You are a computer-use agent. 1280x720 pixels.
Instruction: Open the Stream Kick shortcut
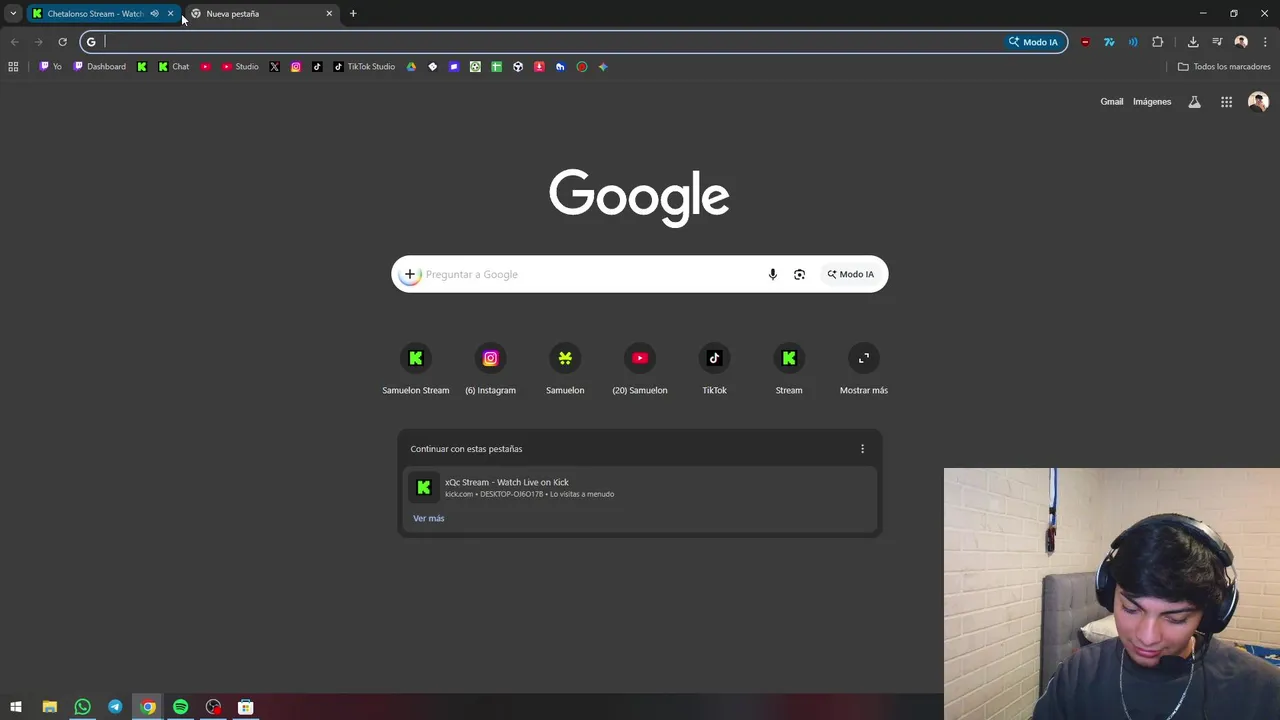click(x=789, y=369)
